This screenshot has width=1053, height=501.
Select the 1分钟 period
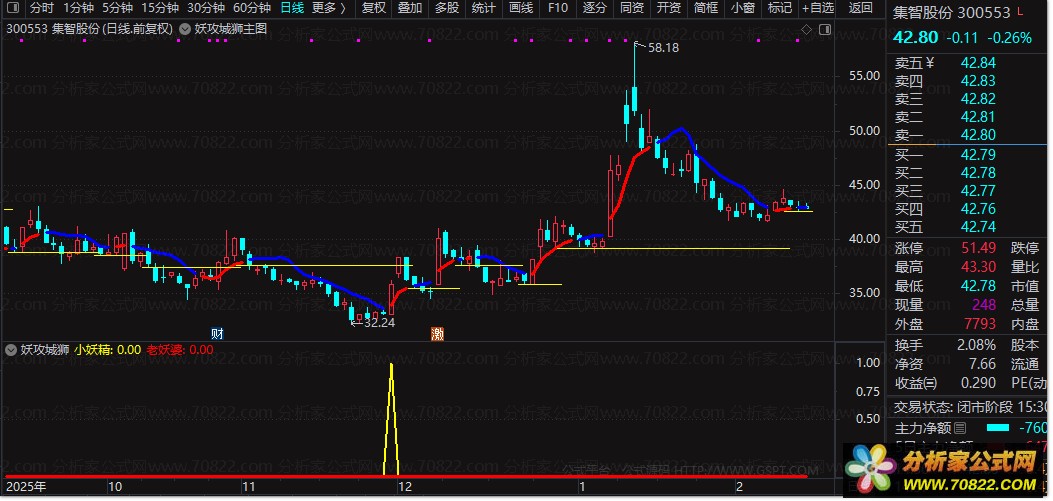coord(79,8)
